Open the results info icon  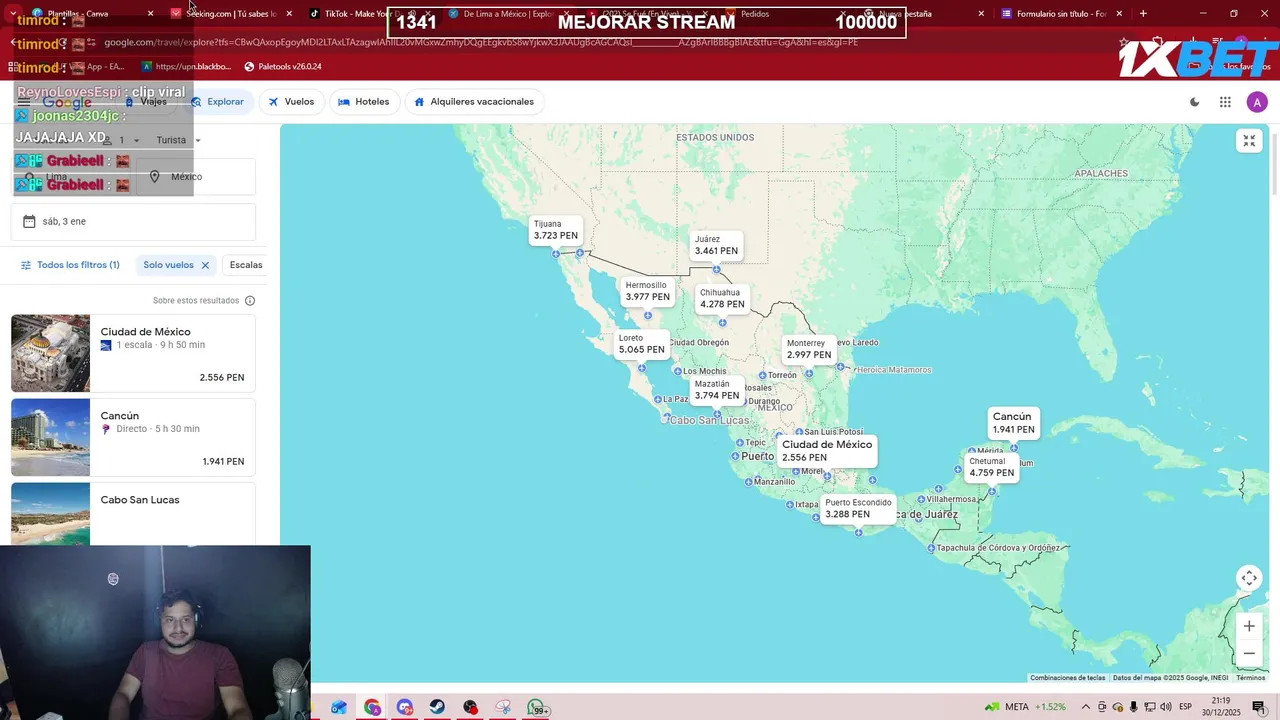coord(250,301)
